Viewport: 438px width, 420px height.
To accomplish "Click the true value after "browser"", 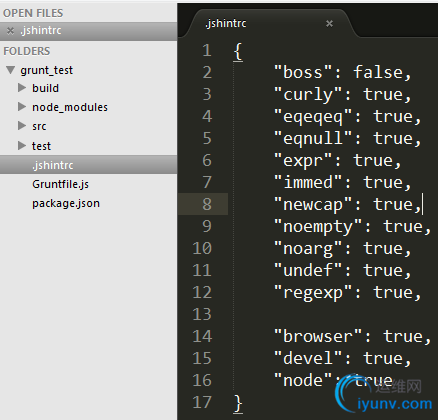I will 403,336.
